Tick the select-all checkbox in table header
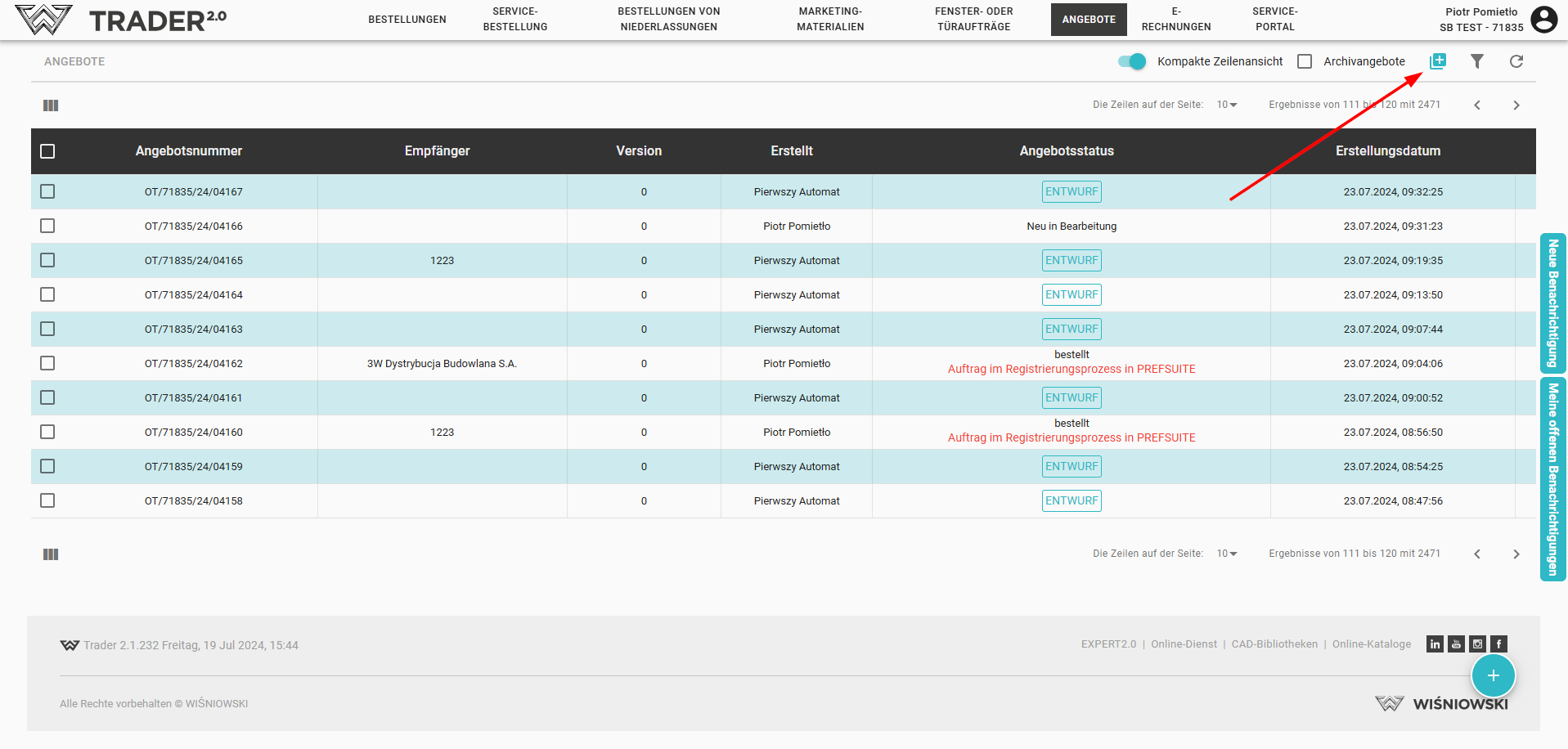This screenshot has height=749, width=1568. [47, 151]
